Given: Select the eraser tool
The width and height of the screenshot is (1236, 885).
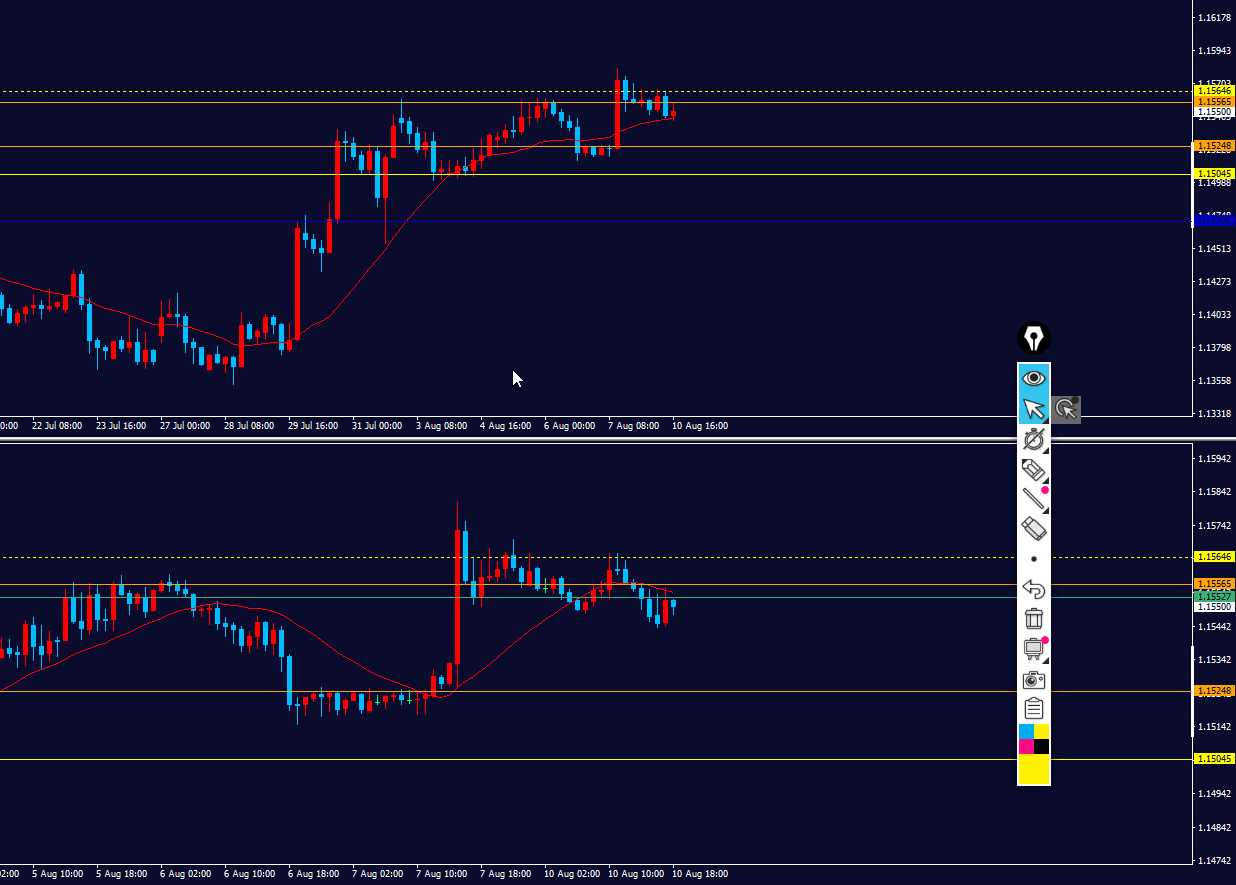Looking at the screenshot, I should pos(1034,529).
